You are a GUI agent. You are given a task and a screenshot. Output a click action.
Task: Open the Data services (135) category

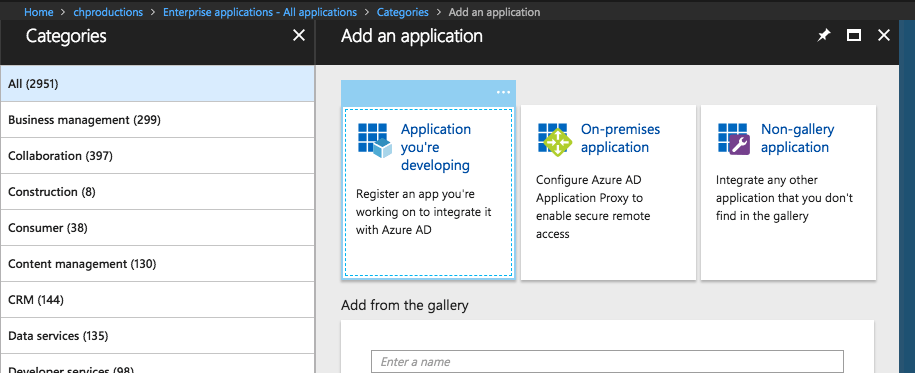157,336
